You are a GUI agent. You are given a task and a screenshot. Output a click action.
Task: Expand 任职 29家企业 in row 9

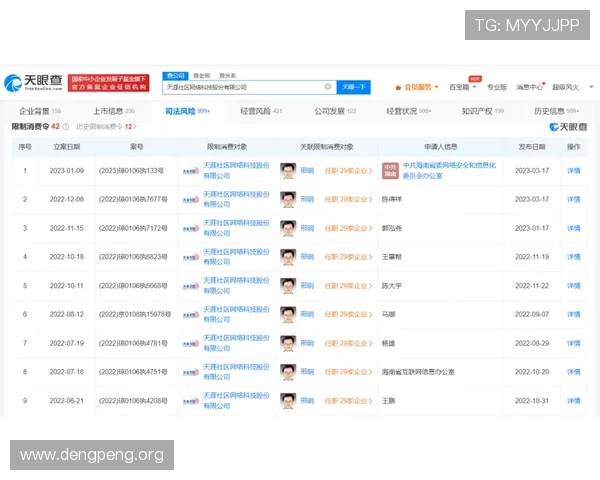[348, 401]
